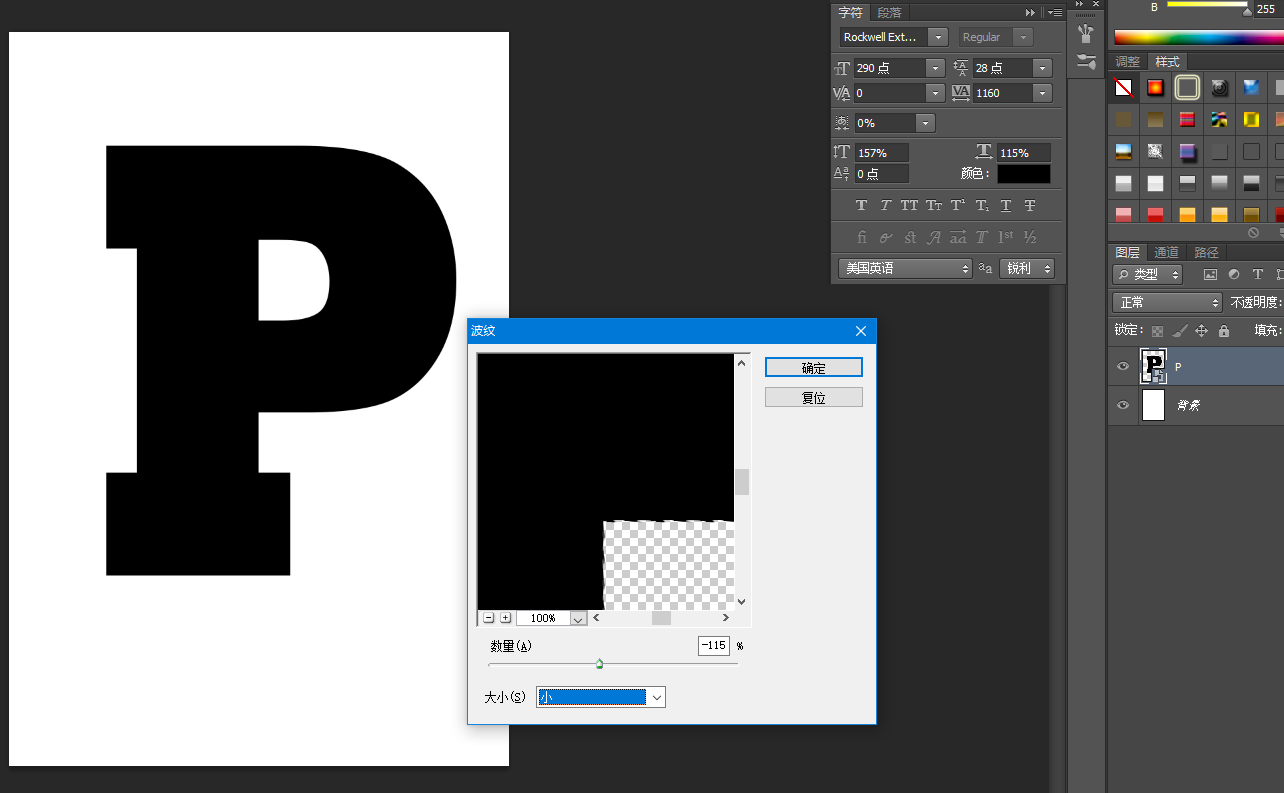Open the font family dropdown Rockwell Ext

click(x=893, y=37)
